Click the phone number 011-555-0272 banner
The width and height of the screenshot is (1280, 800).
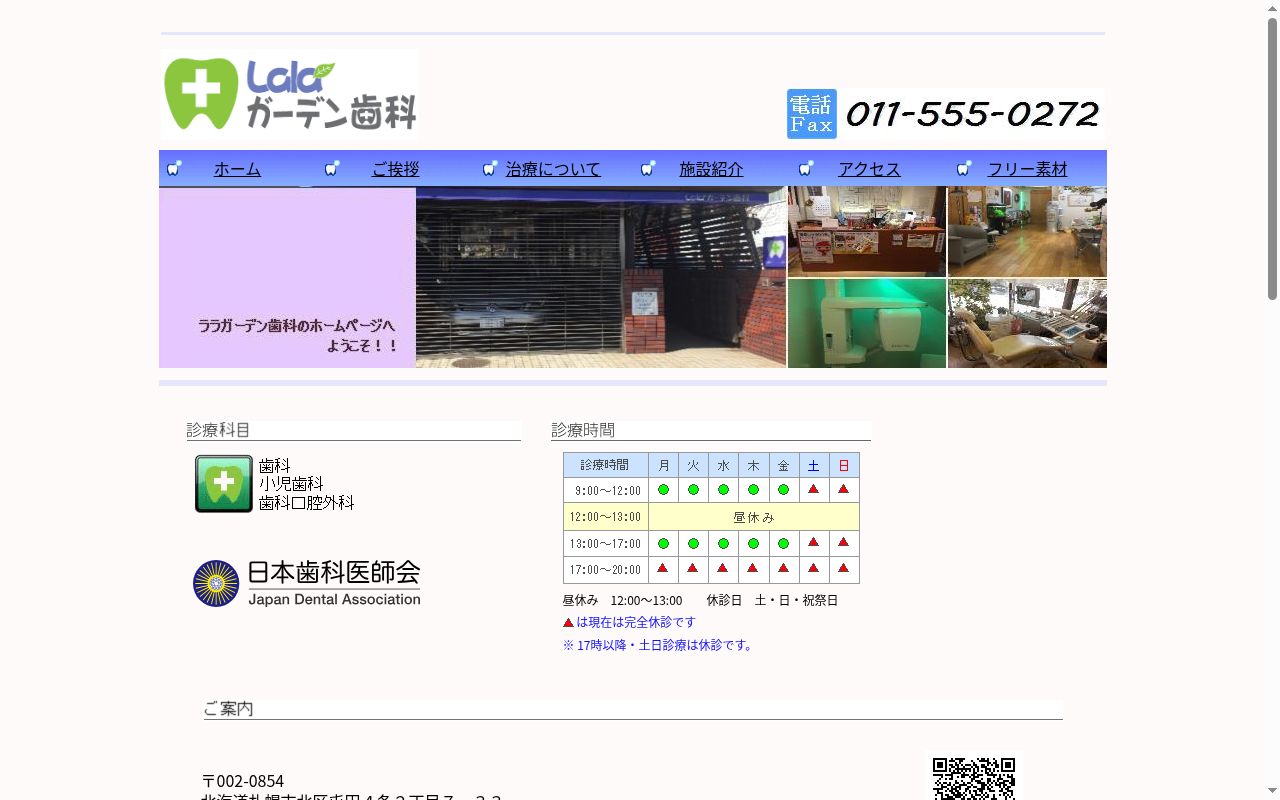tap(972, 114)
